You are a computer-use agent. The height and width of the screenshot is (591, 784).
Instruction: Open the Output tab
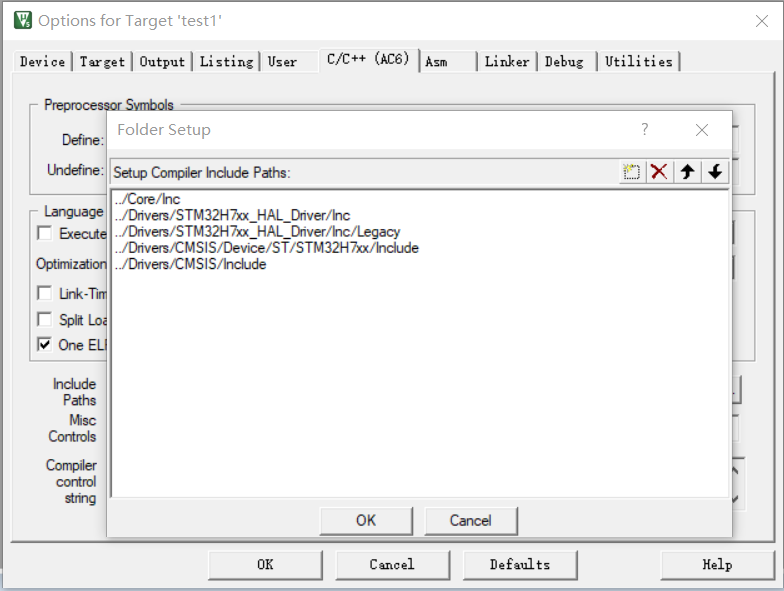(x=162, y=62)
